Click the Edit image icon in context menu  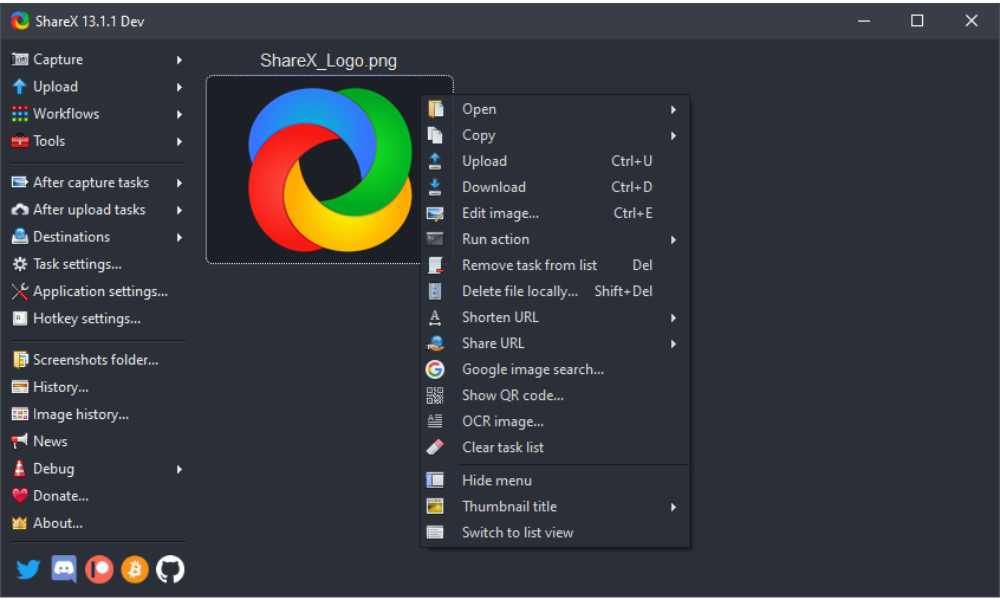click(435, 214)
